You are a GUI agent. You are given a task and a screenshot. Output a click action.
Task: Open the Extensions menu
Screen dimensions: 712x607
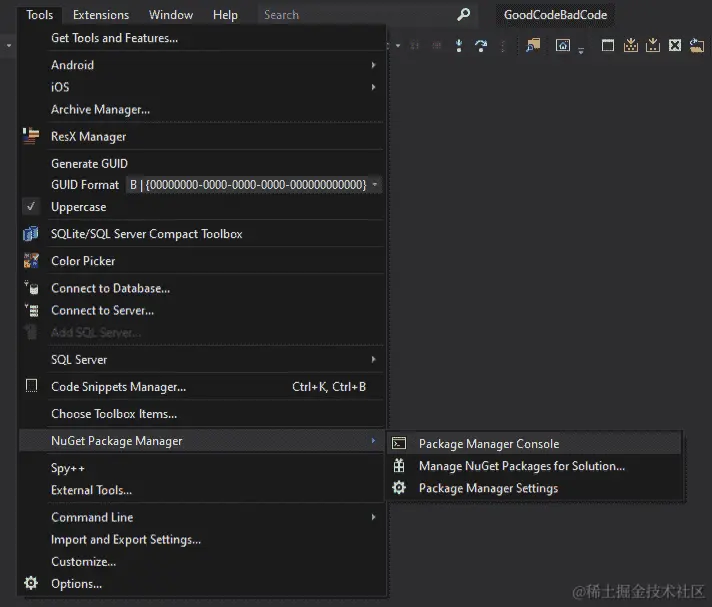click(x=101, y=15)
